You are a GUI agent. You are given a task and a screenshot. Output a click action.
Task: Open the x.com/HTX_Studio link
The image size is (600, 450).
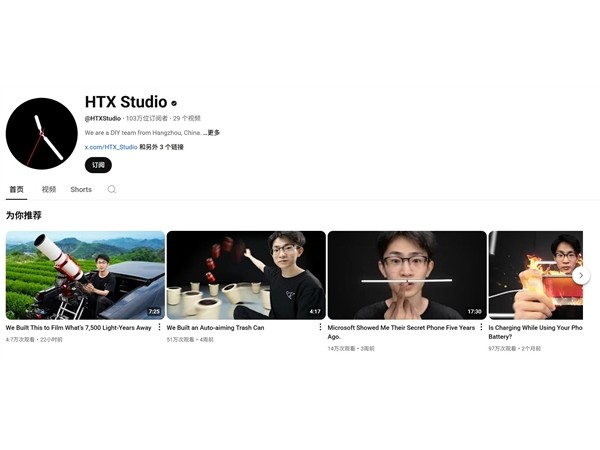[111, 147]
